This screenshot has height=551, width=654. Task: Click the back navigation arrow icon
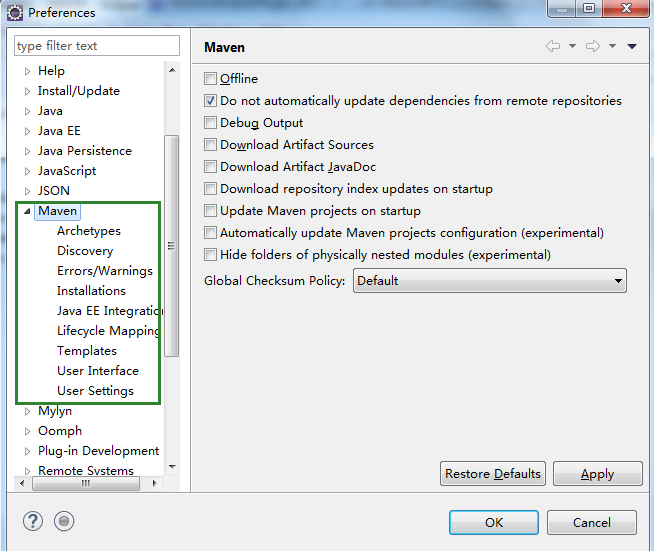click(553, 46)
